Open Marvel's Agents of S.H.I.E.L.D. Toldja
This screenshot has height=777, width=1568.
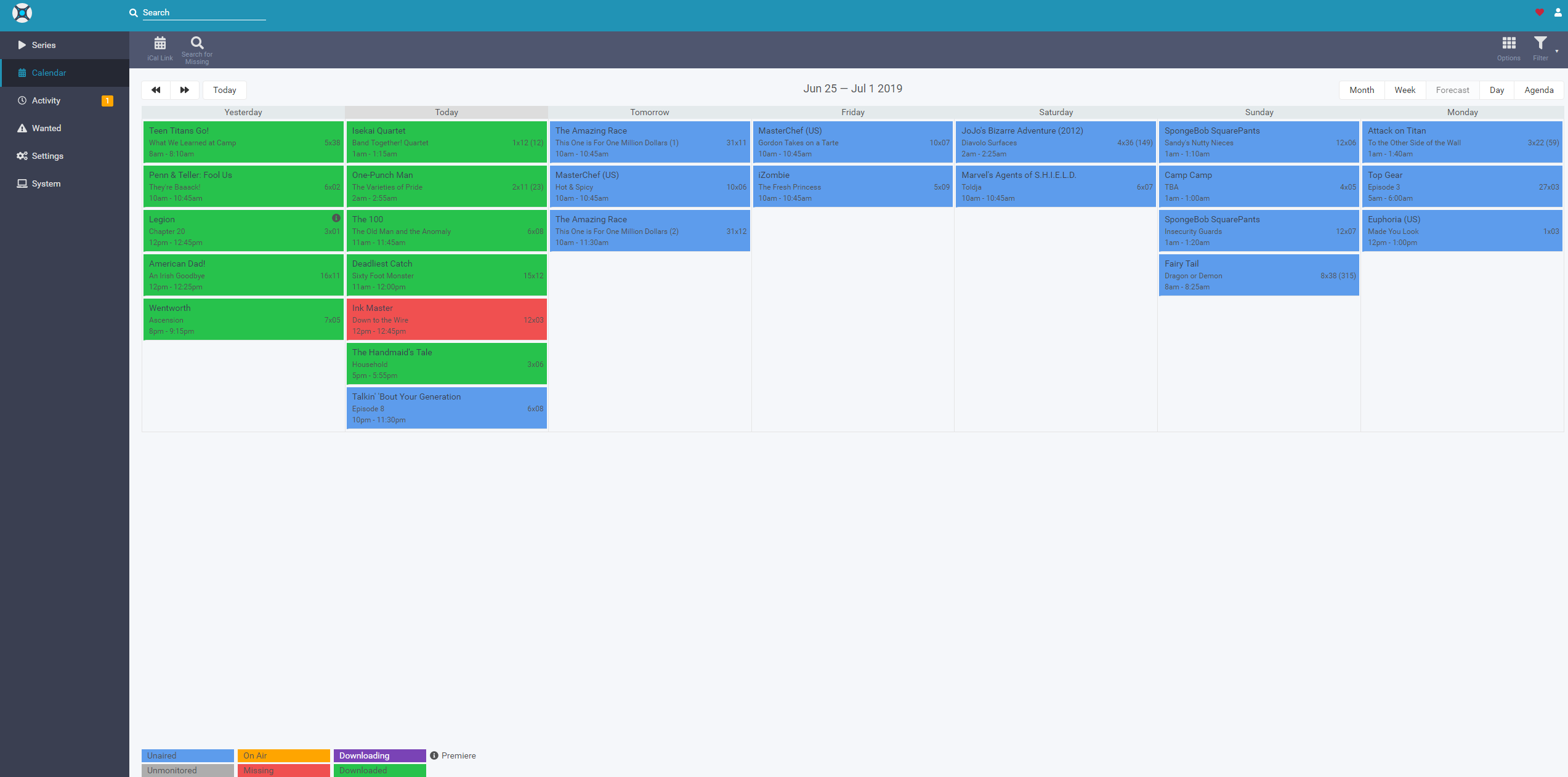pos(1056,187)
